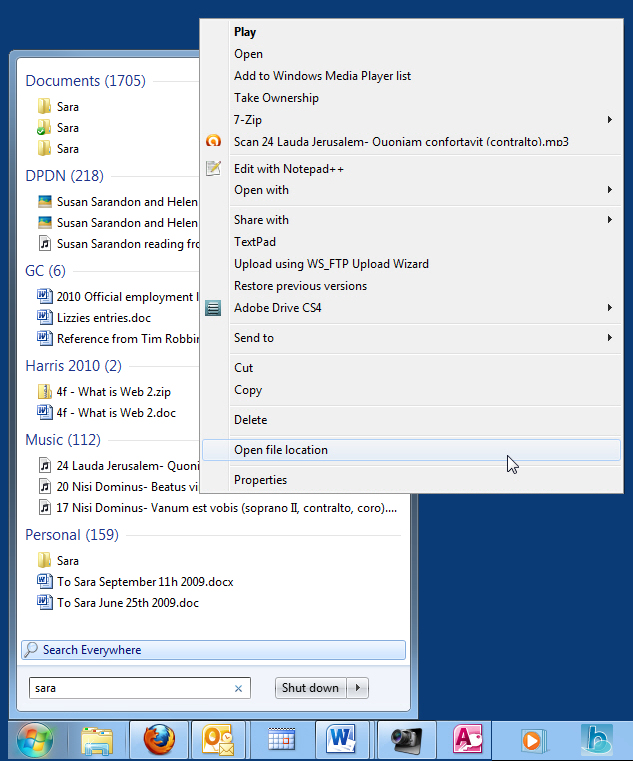Viewport: 633px width, 761px height.
Task: Select Open file location
Action: point(411,450)
